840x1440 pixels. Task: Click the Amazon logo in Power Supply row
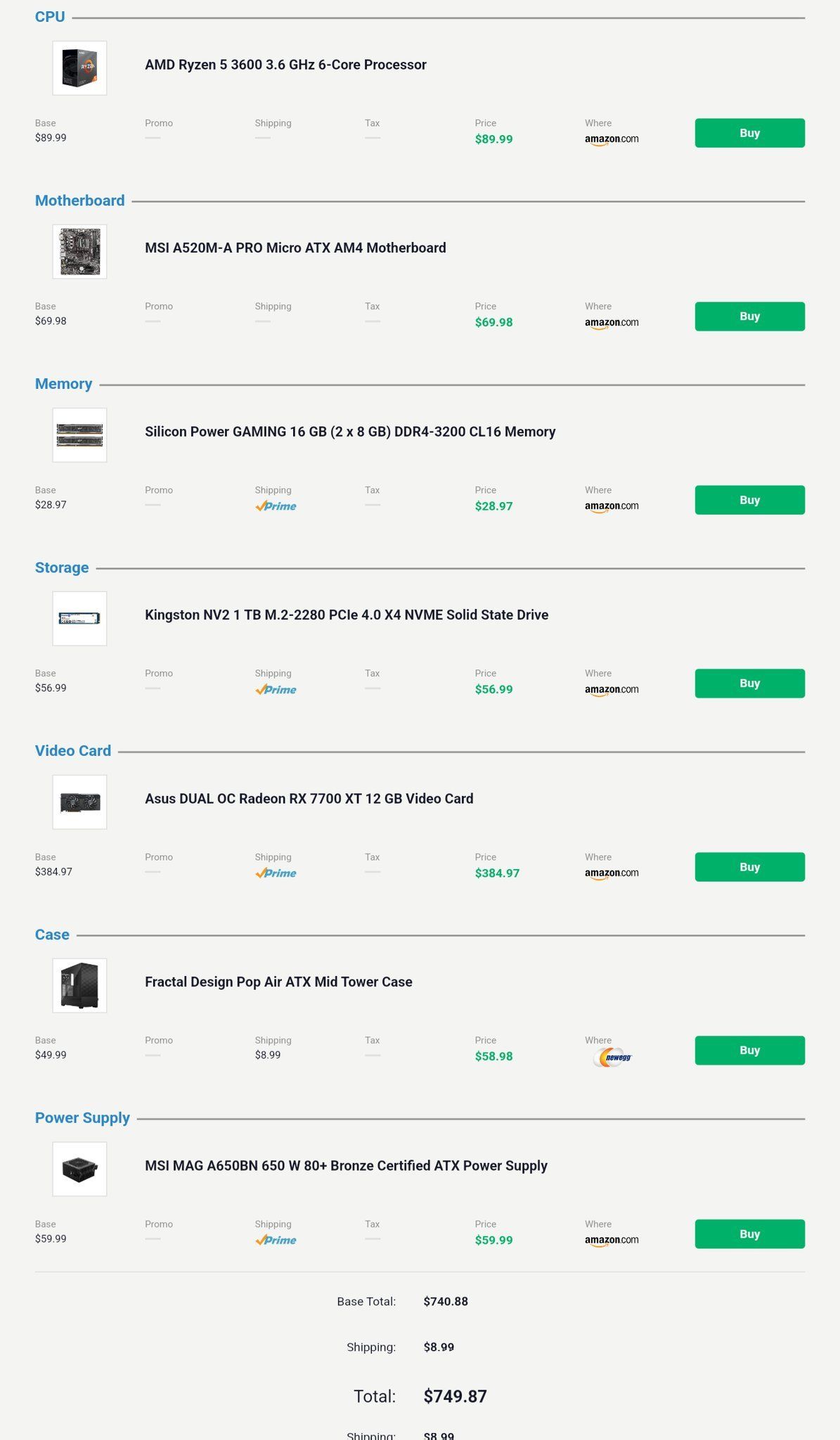612,1240
